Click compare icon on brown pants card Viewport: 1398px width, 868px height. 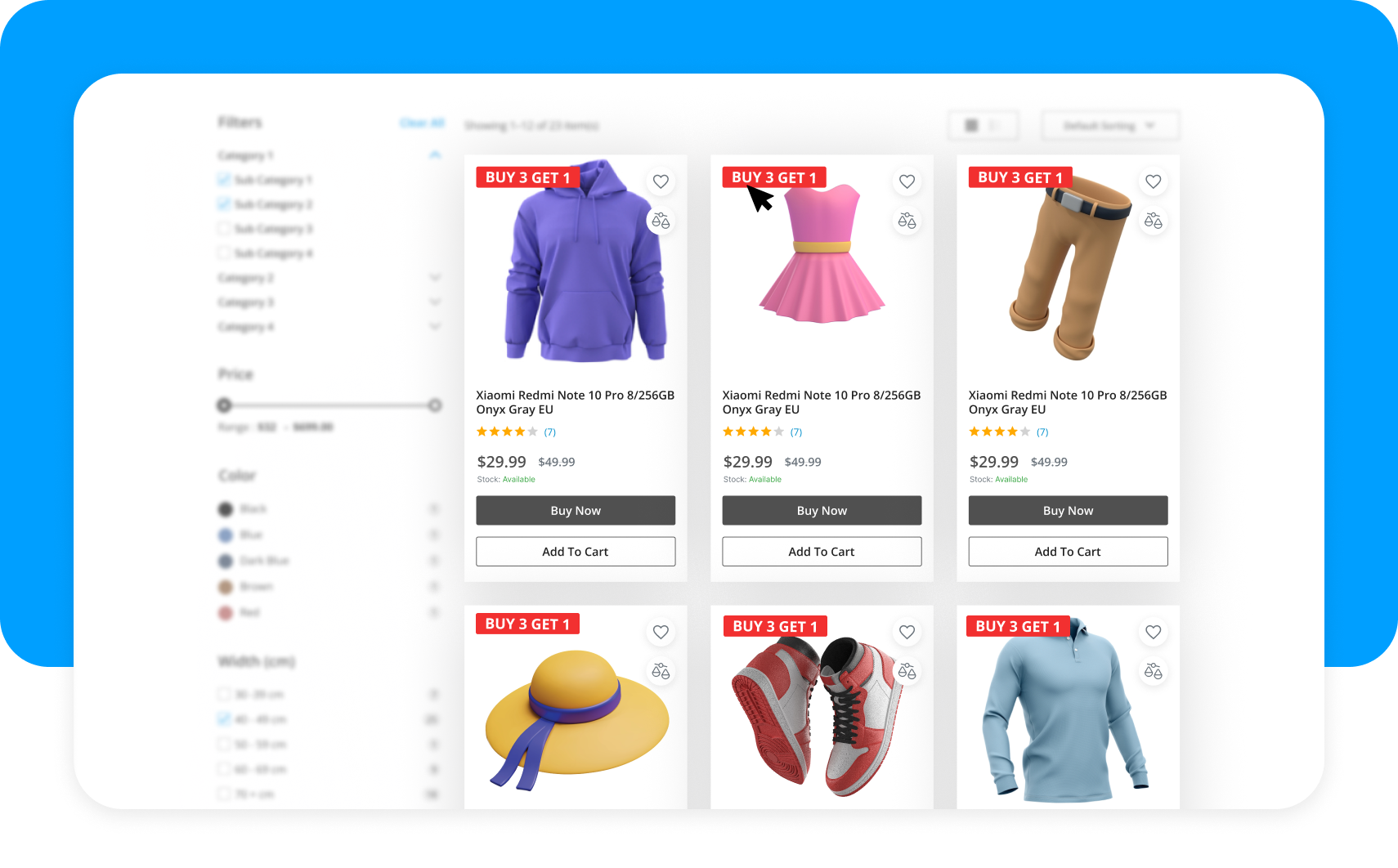tap(1153, 221)
